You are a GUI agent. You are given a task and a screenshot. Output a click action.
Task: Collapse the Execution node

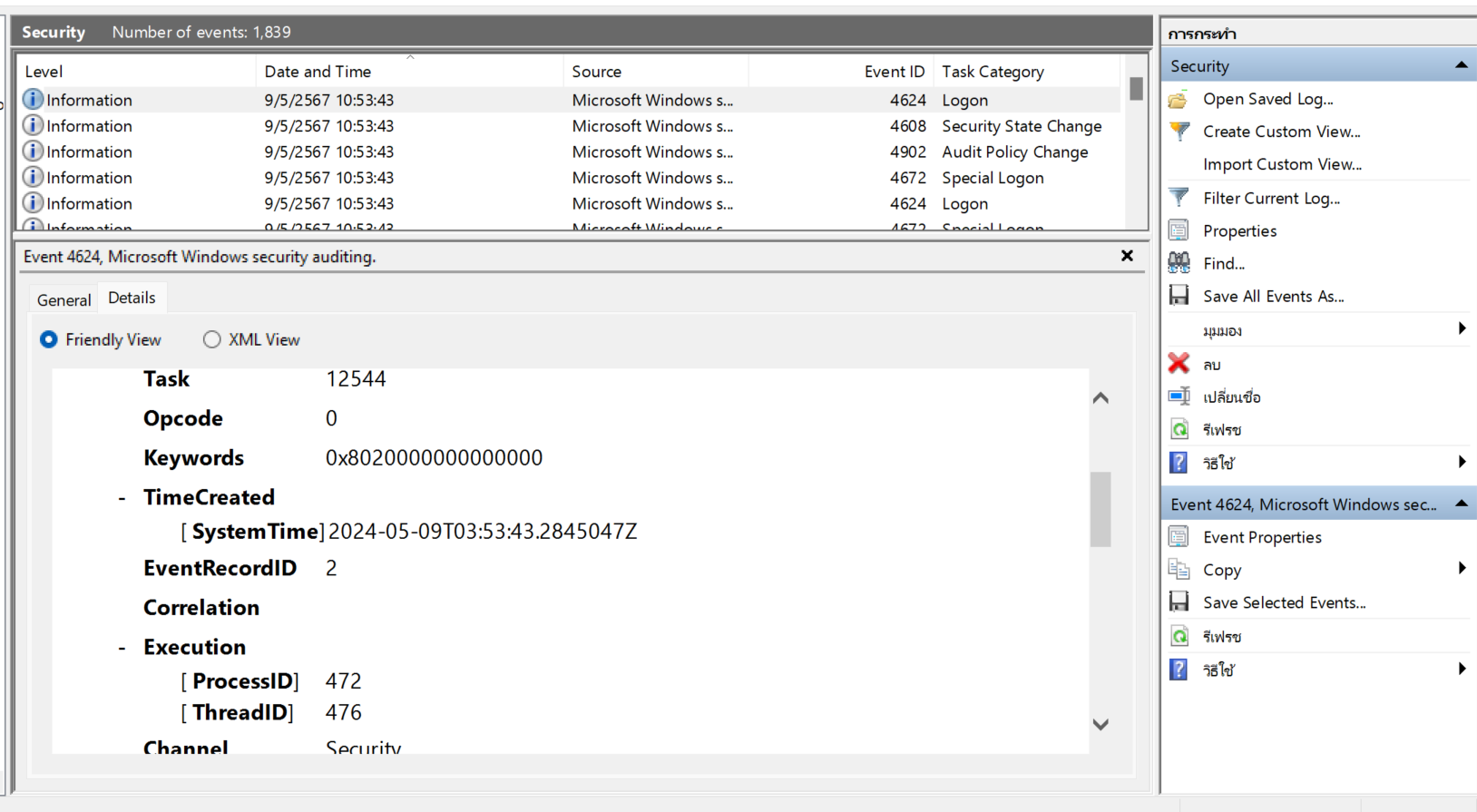(x=122, y=648)
